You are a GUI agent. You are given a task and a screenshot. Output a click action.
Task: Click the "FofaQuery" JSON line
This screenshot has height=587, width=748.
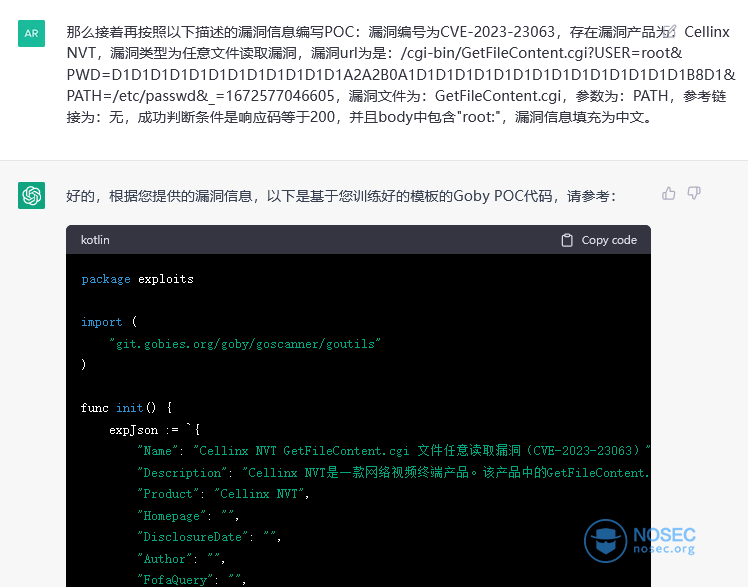192,579
